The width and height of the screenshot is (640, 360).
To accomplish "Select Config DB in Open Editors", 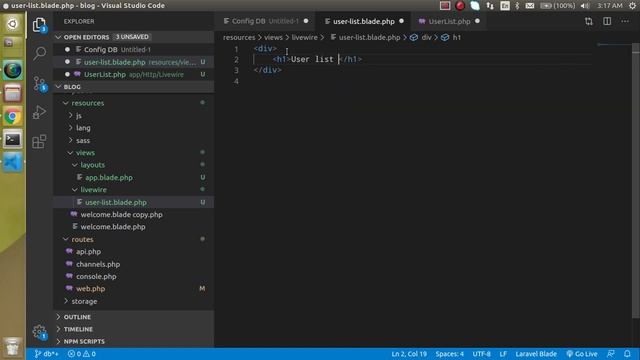I will [133, 49].
